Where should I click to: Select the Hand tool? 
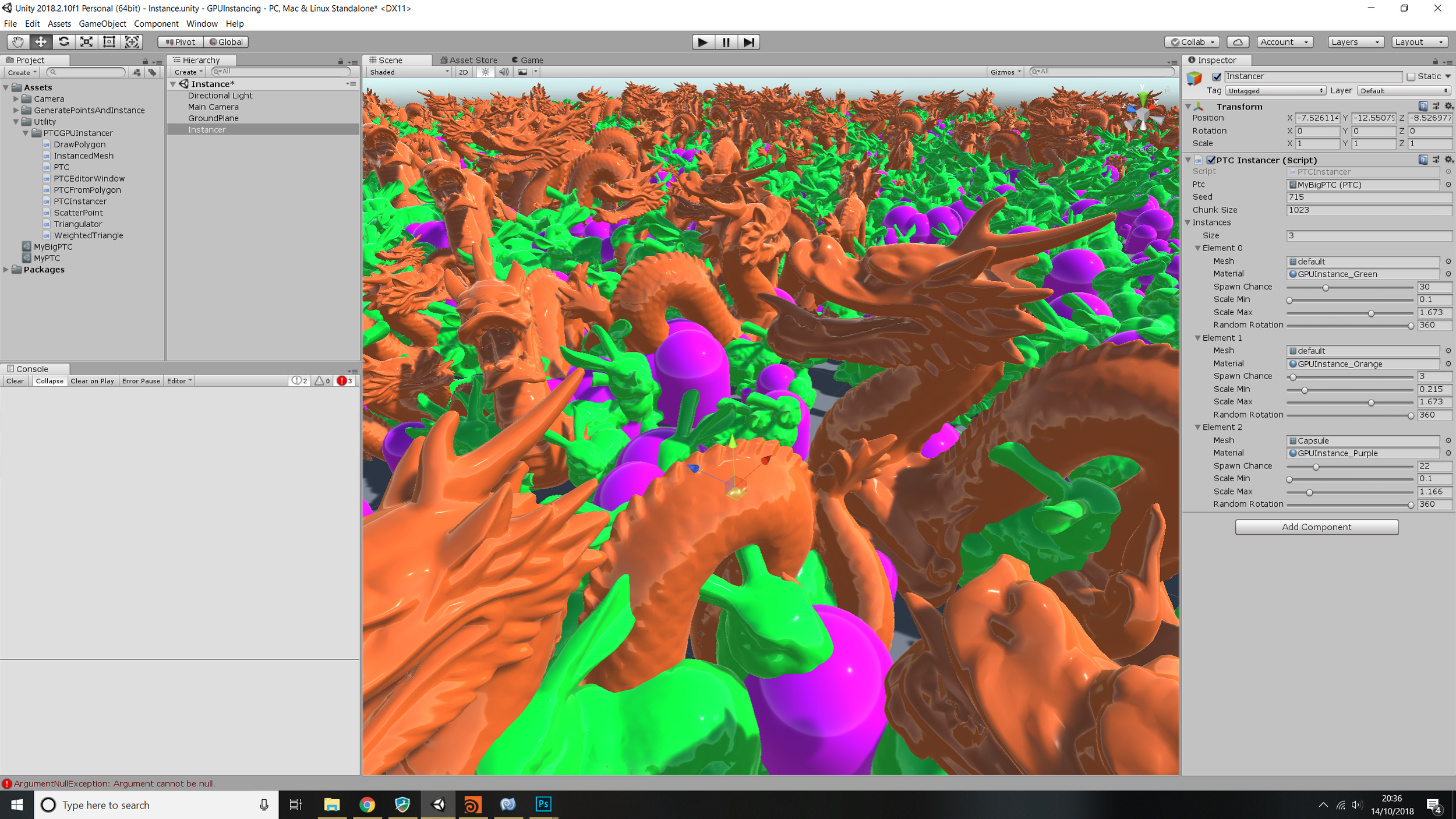coord(18,42)
